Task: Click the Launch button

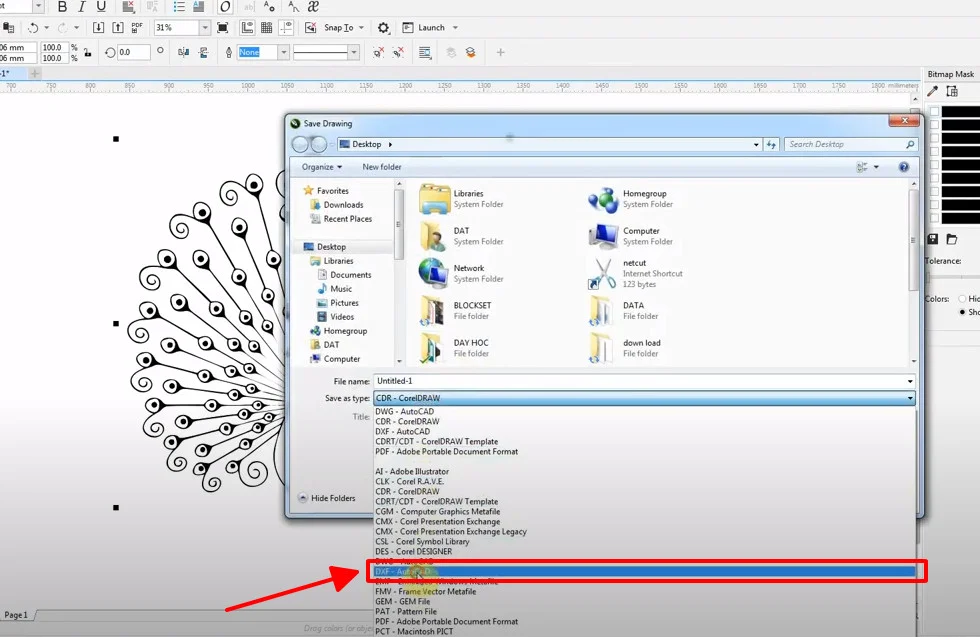Action: pos(424,28)
